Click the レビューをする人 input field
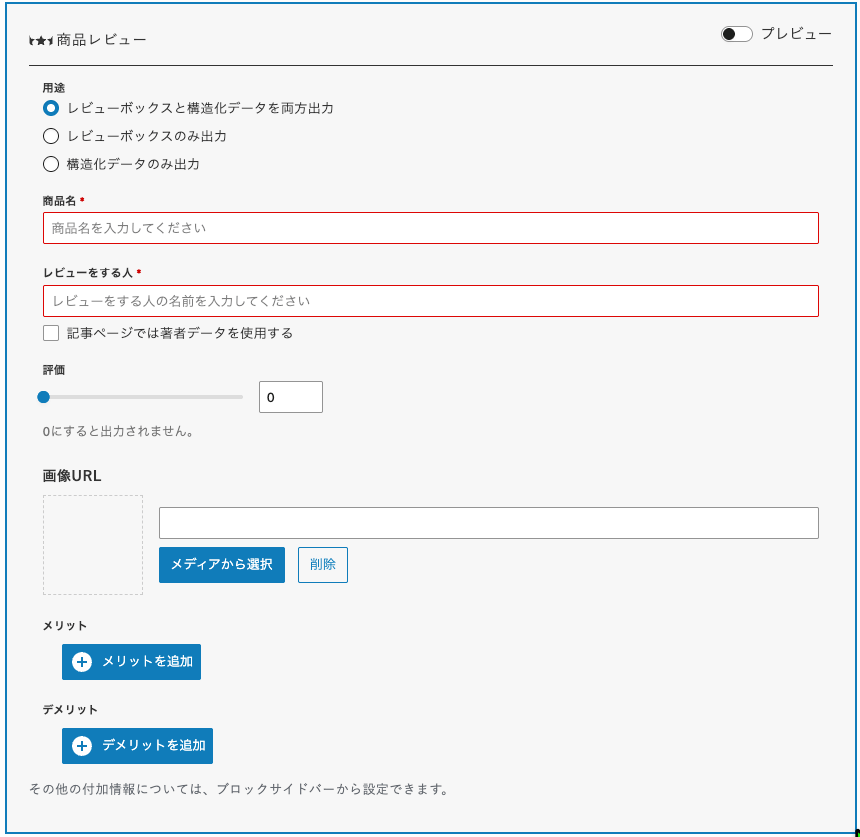Image resolution: width=860 pixels, height=837 pixels. click(430, 301)
